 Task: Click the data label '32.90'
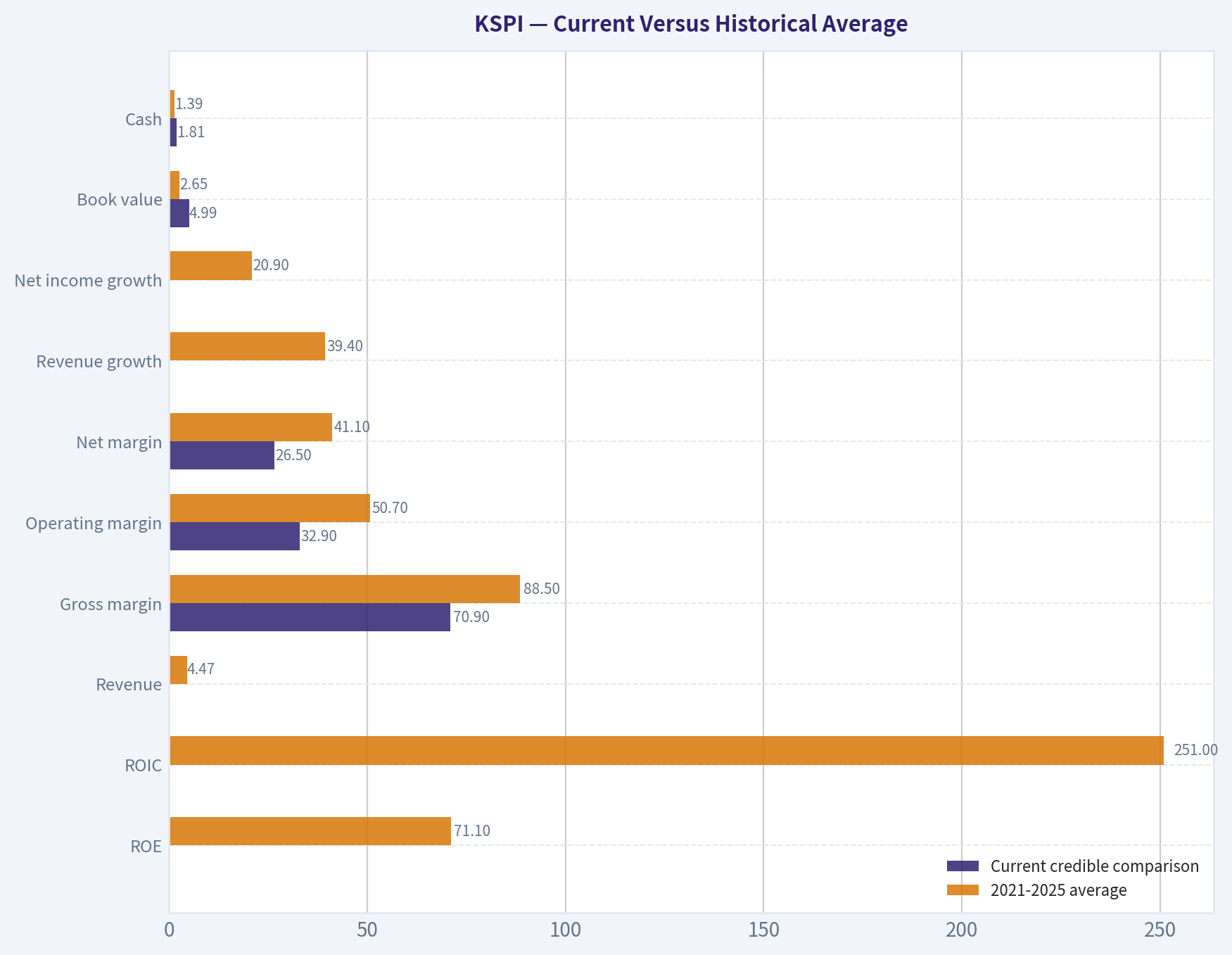[319, 536]
